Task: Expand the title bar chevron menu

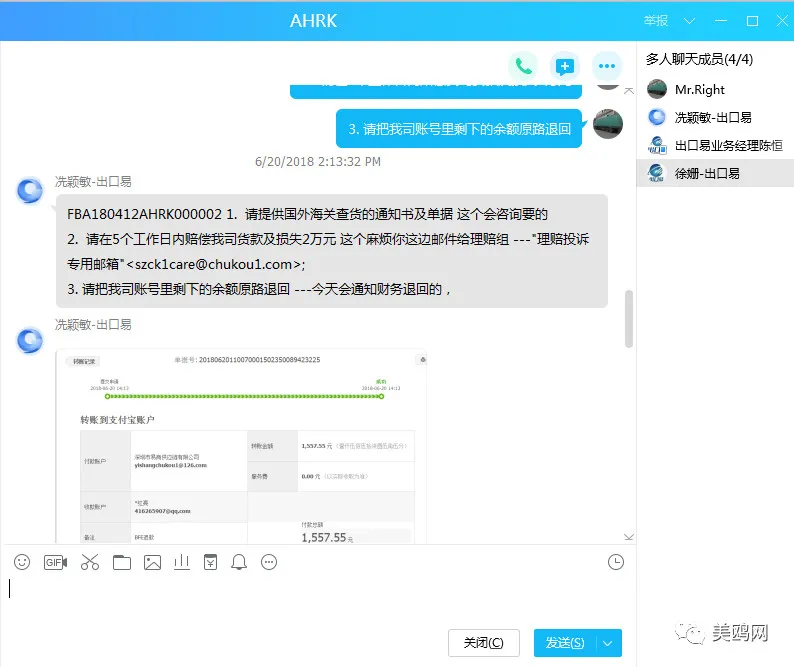Action: [689, 21]
